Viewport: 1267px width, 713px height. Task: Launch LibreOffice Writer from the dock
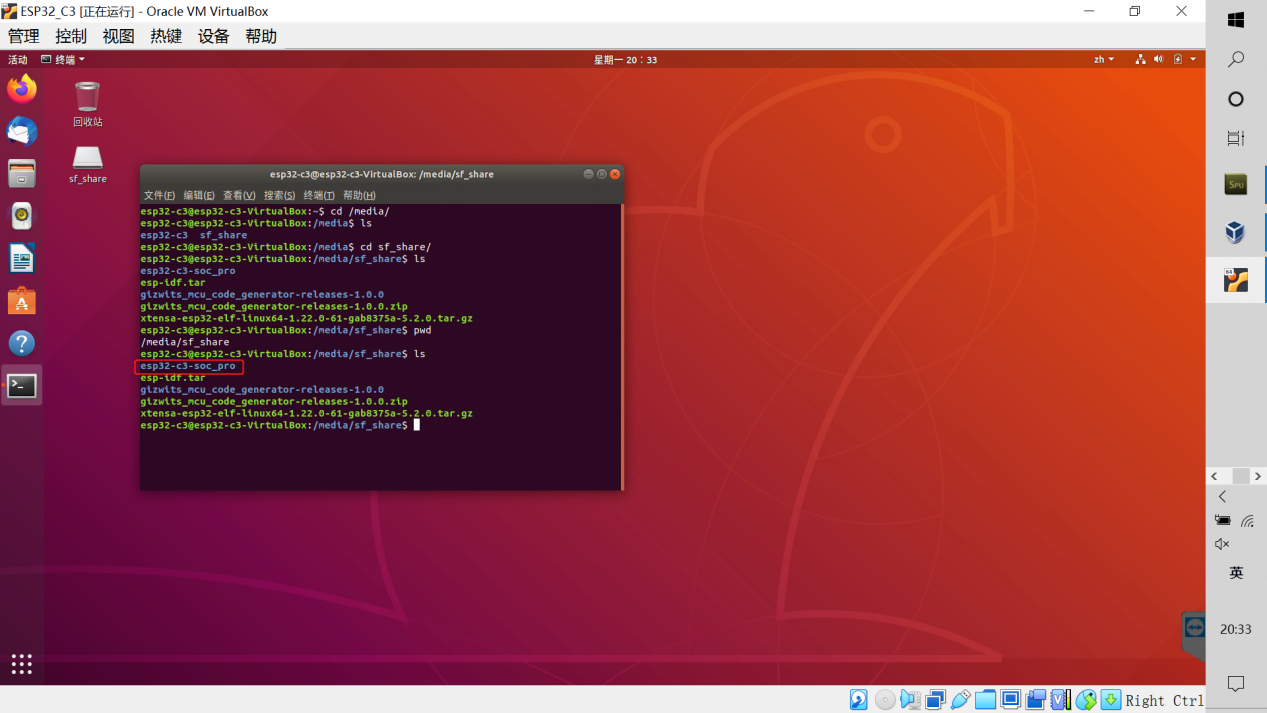click(x=21, y=258)
